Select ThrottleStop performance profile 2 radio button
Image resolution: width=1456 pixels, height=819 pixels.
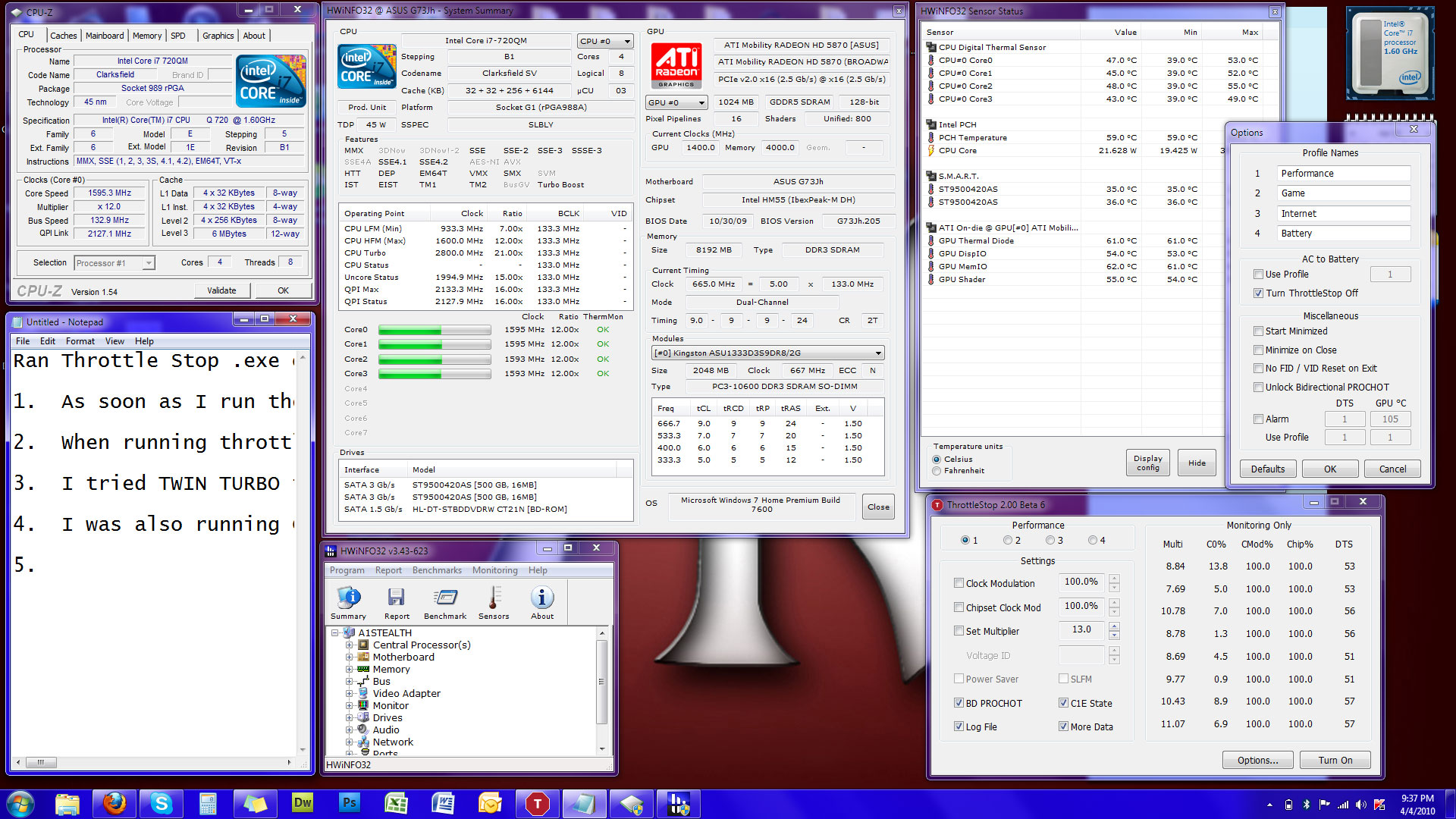click(x=1007, y=540)
